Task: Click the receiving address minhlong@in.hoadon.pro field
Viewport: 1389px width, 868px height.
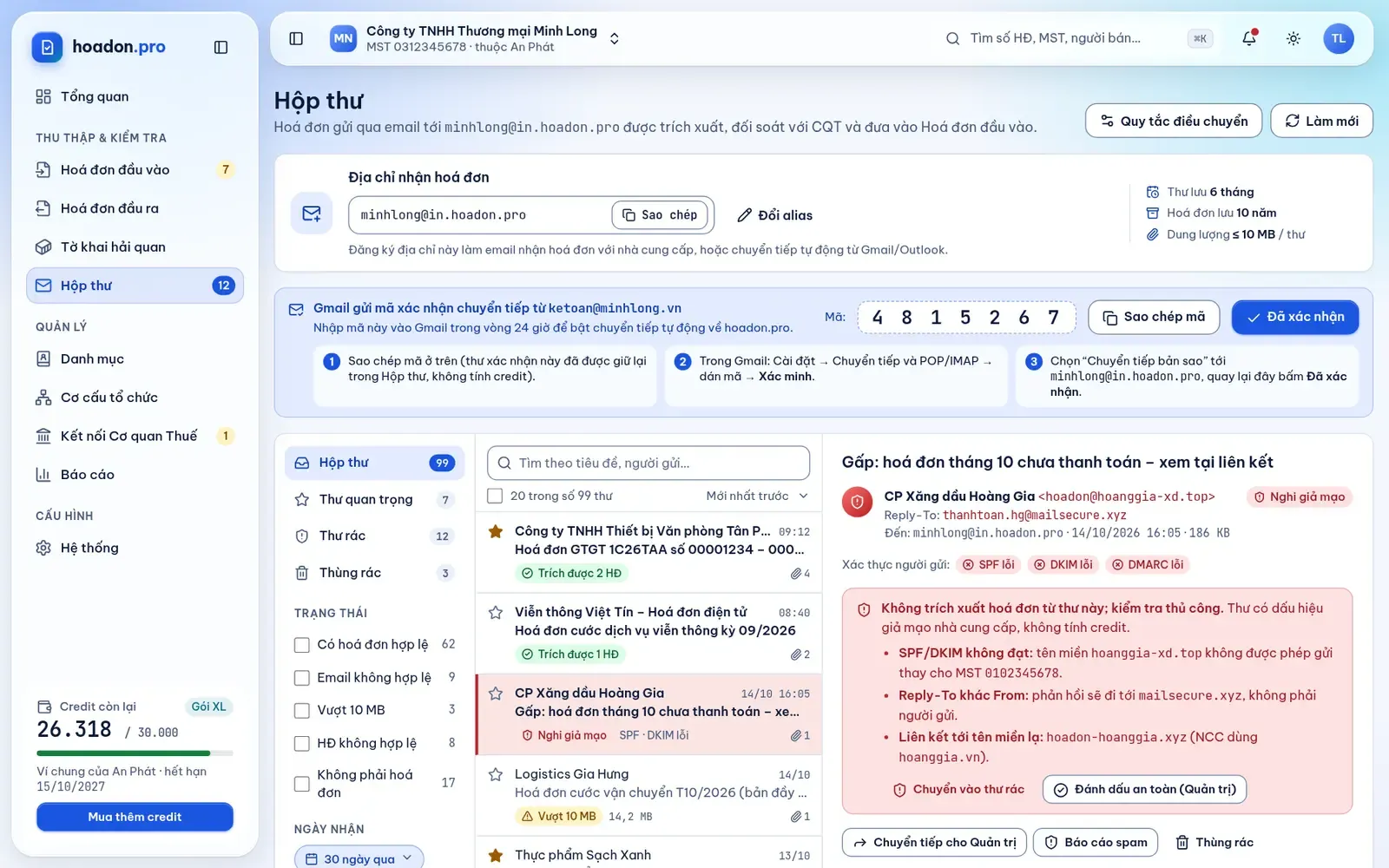Action: [531, 214]
